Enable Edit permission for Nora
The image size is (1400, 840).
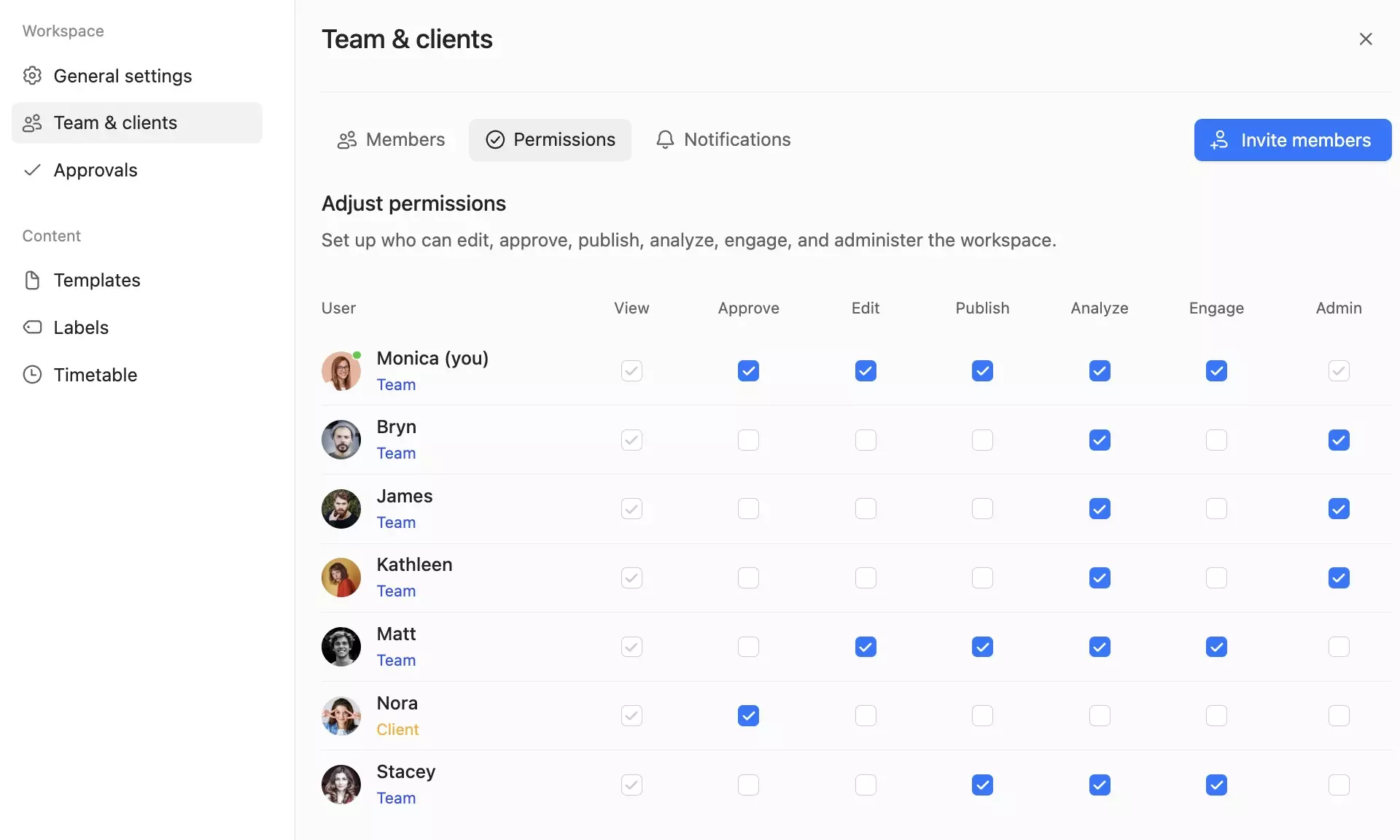coord(866,715)
